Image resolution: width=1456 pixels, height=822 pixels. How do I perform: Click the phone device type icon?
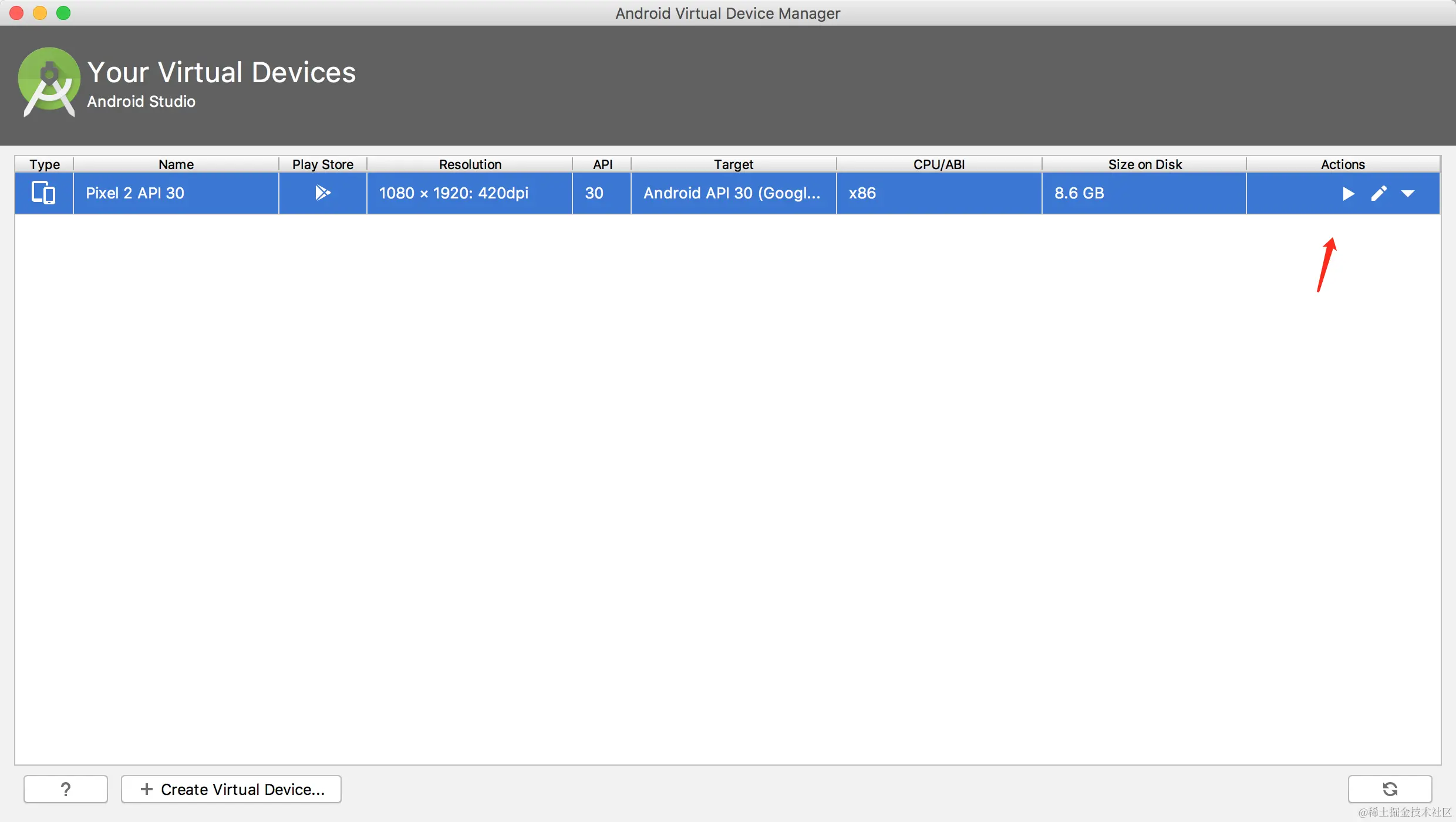pyautogui.click(x=43, y=193)
